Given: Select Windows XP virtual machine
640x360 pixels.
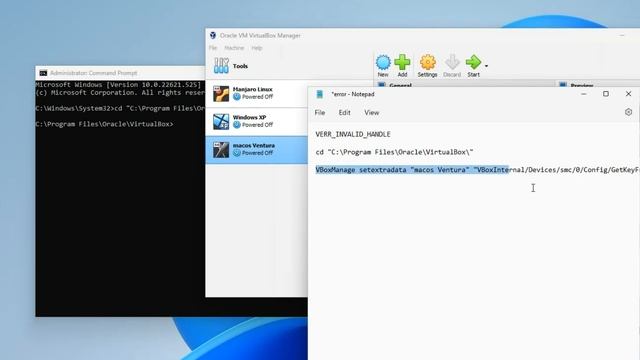Looking at the screenshot, I should point(256,122).
